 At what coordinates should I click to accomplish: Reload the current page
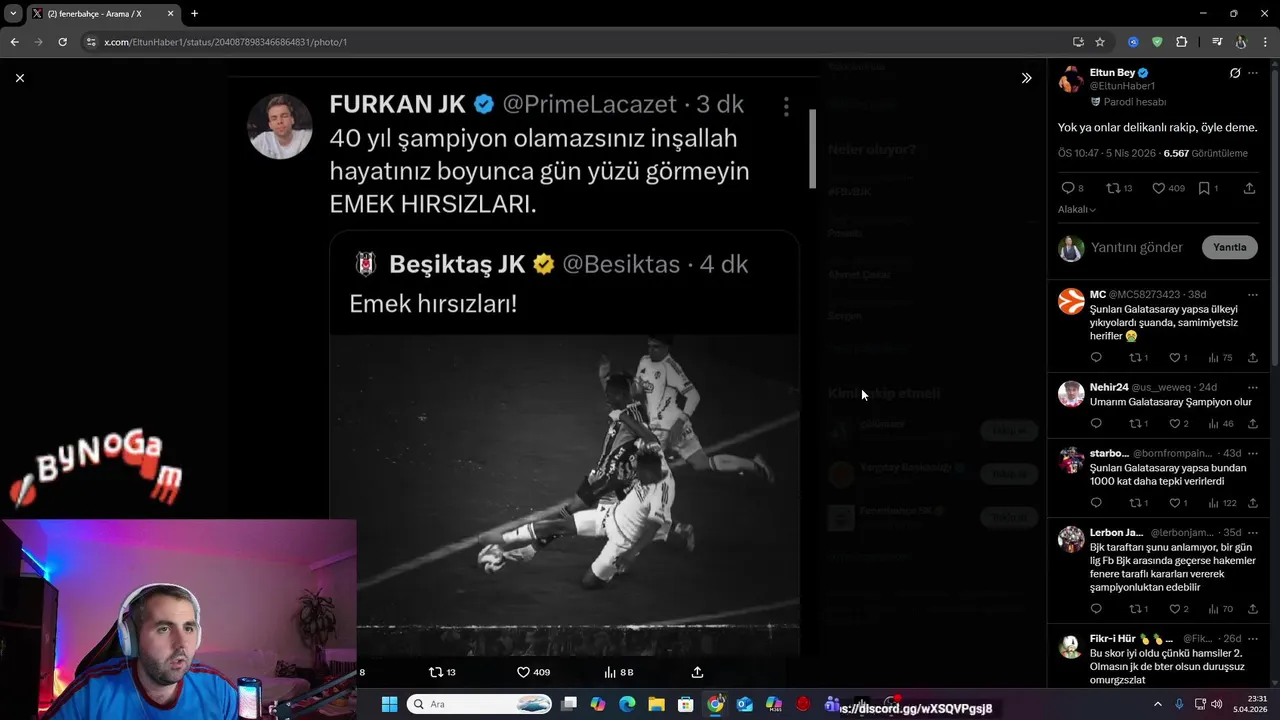(62, 42)
